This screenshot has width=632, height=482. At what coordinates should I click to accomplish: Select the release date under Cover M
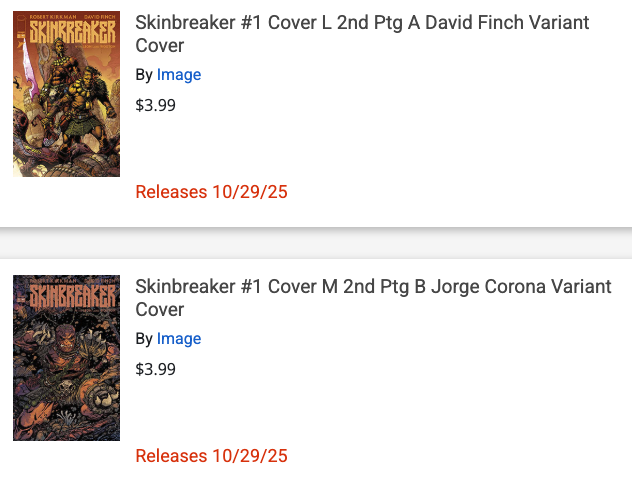point(211,456)
